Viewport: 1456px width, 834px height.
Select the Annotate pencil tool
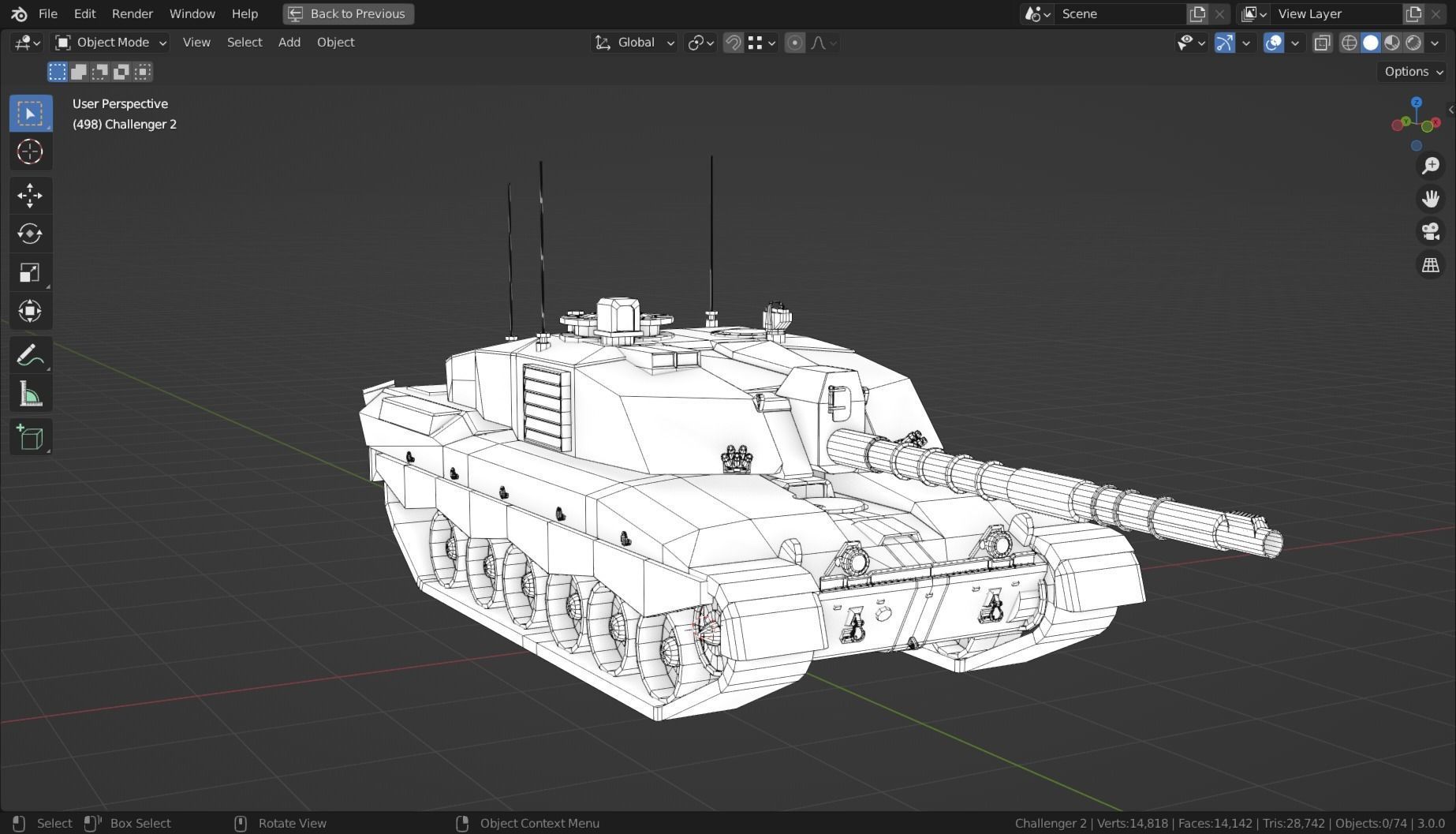point(31,355)
